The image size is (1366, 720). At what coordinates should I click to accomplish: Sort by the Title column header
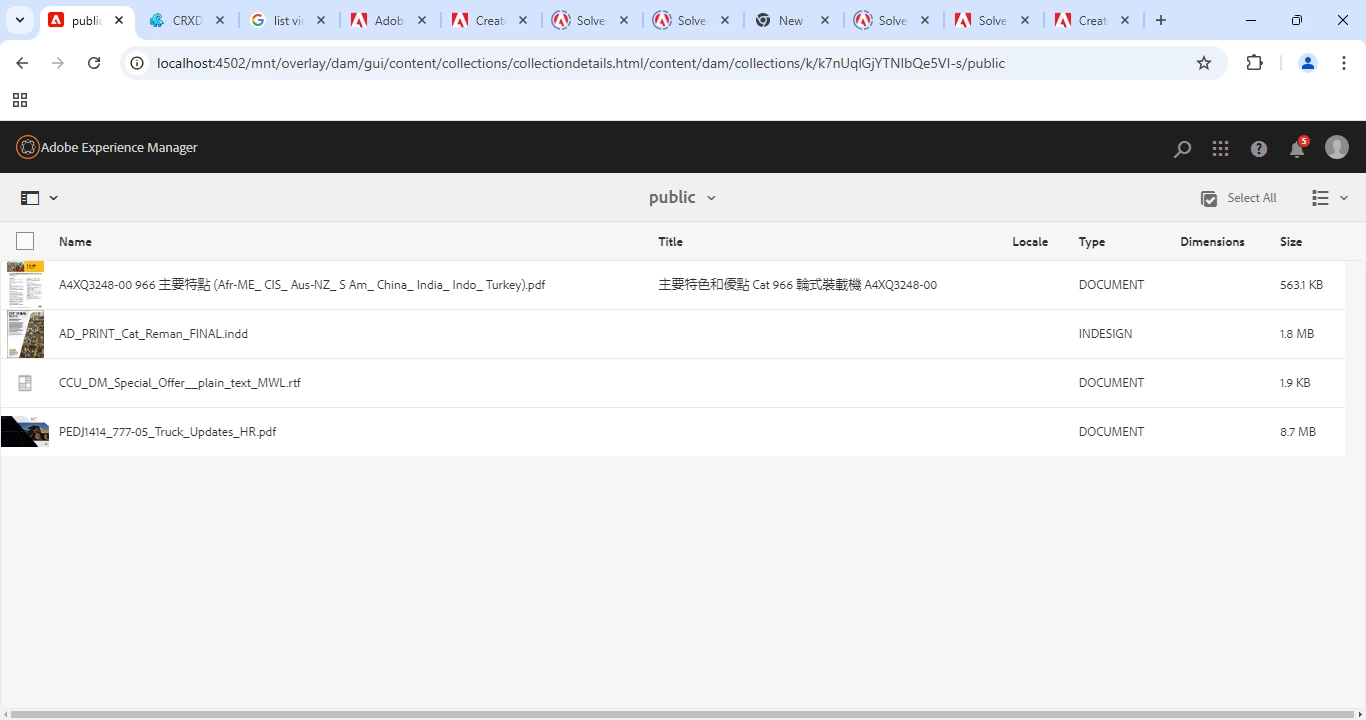tap(671, 242)
